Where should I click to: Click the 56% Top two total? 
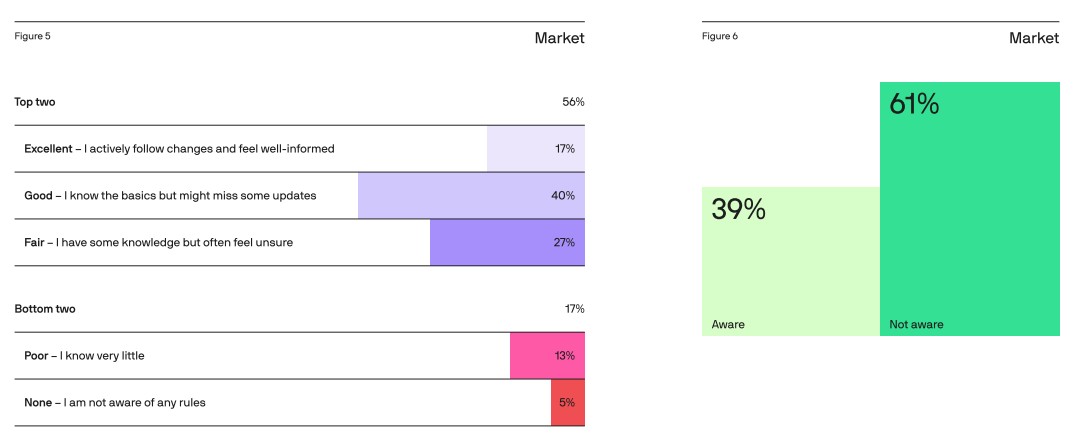(573, 102)
